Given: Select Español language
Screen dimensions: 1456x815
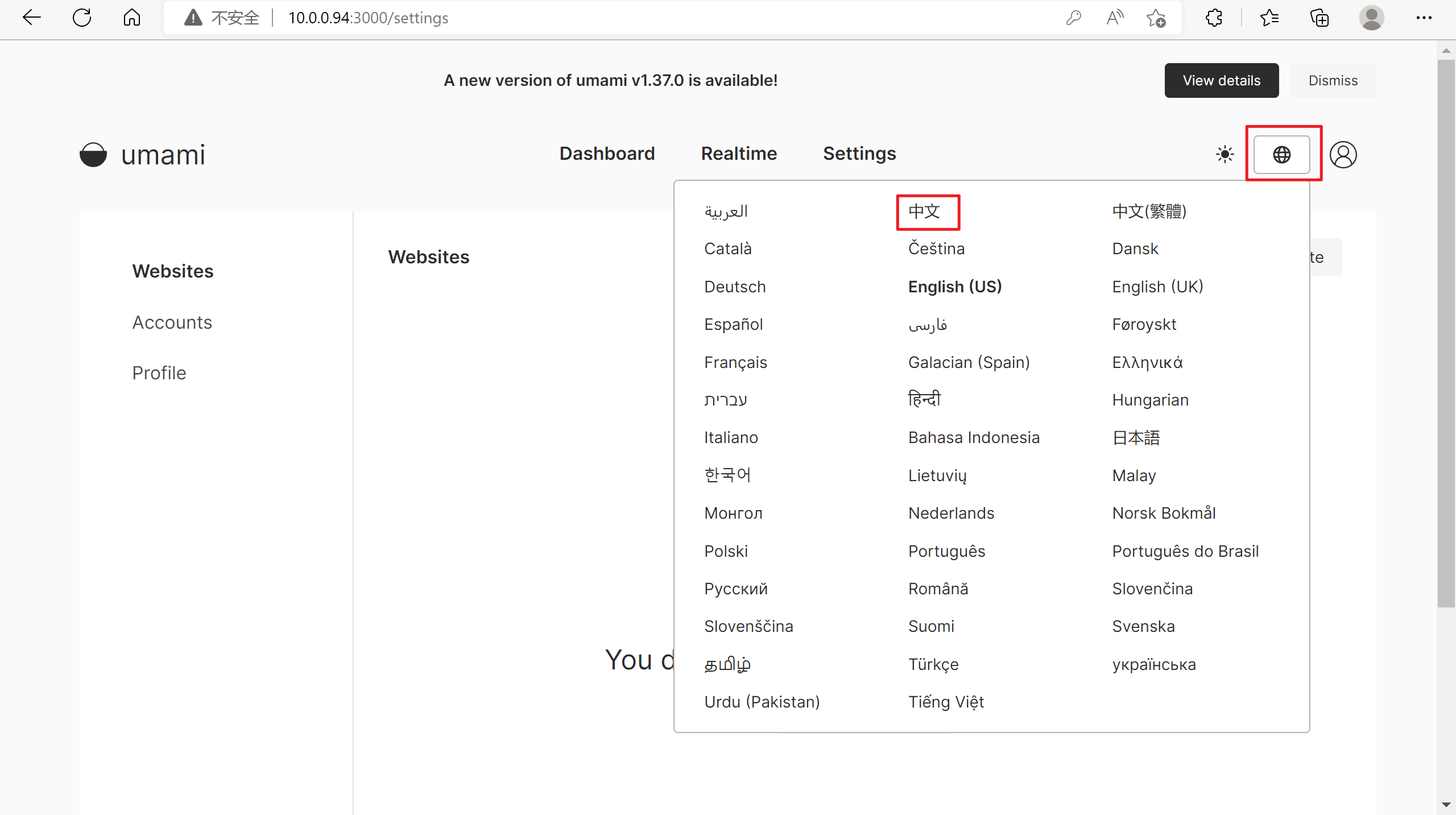Looking at the screenshot, I should click(x=734, y=324).
